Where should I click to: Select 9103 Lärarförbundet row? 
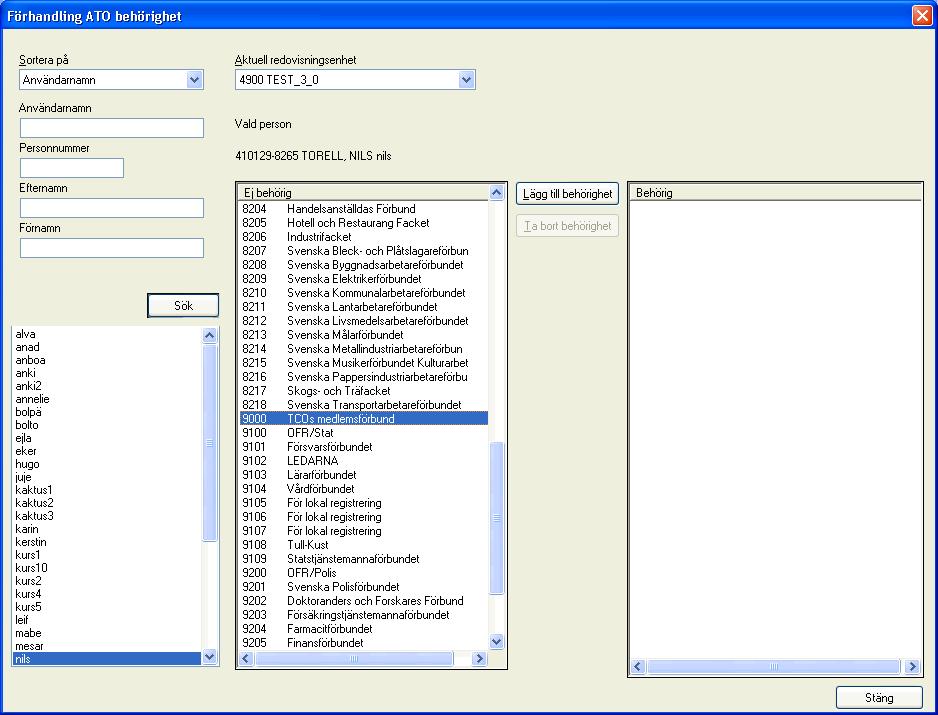tap(364, 474)
